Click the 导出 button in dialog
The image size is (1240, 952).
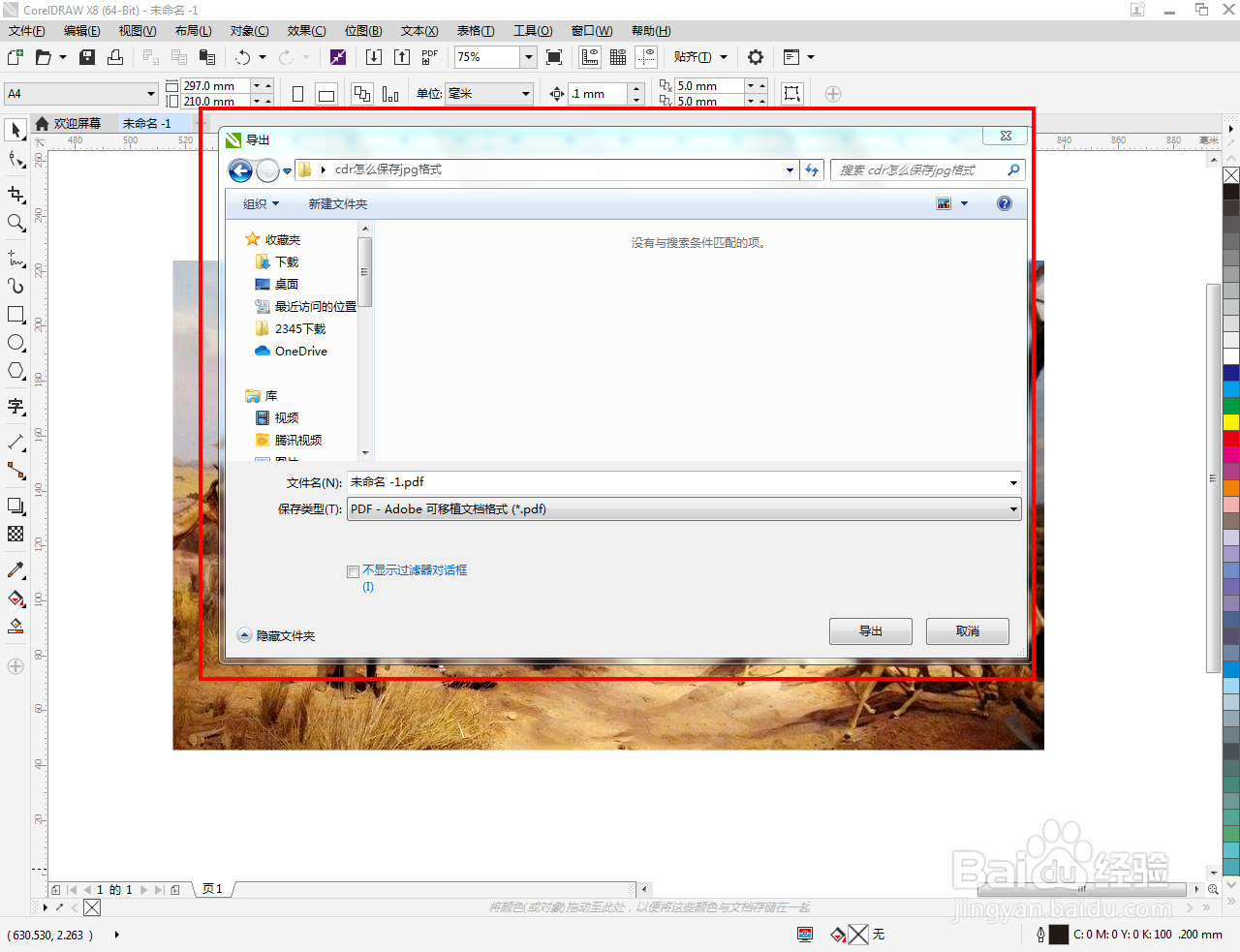tap(871, 631)
